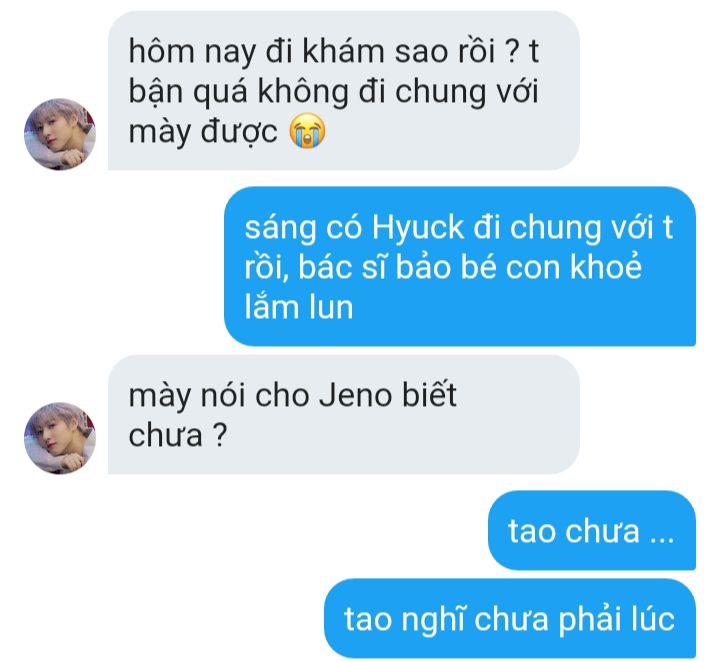The width and height of the screenshot is (719, 662).
Task: Click the word 'chưa ?' in gray bubble
Action: pos(178,435)
